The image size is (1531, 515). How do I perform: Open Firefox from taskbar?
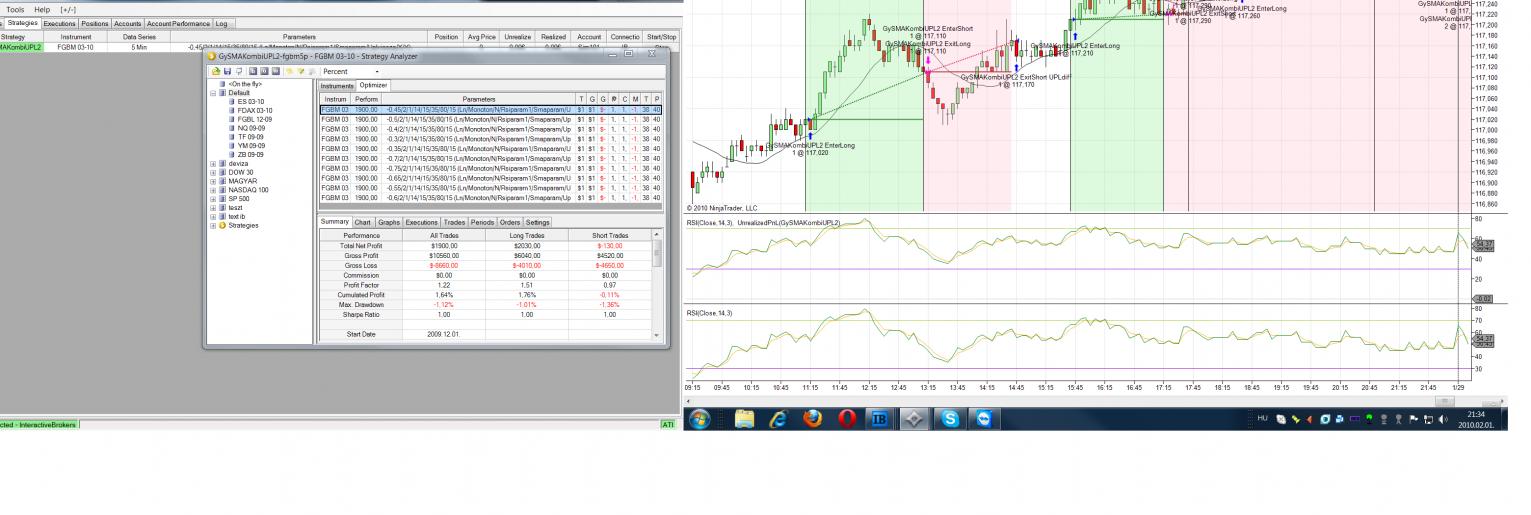(812, 419)
